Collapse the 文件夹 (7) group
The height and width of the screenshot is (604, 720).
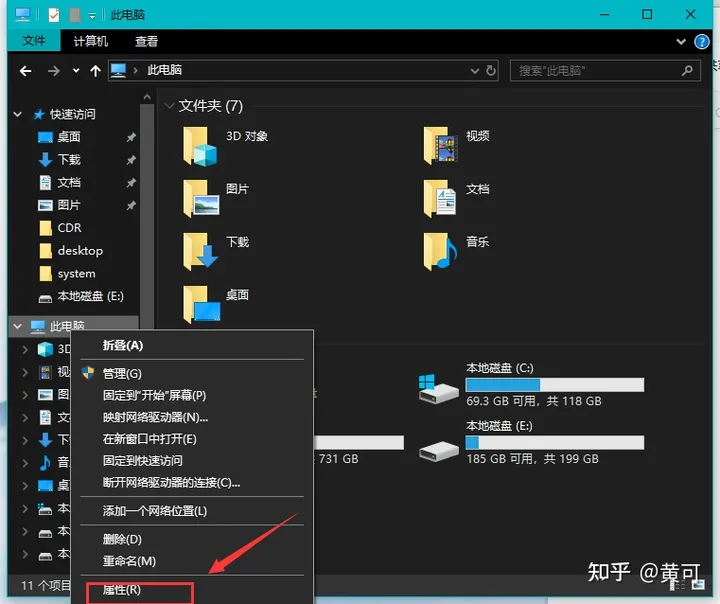point(169,106)
